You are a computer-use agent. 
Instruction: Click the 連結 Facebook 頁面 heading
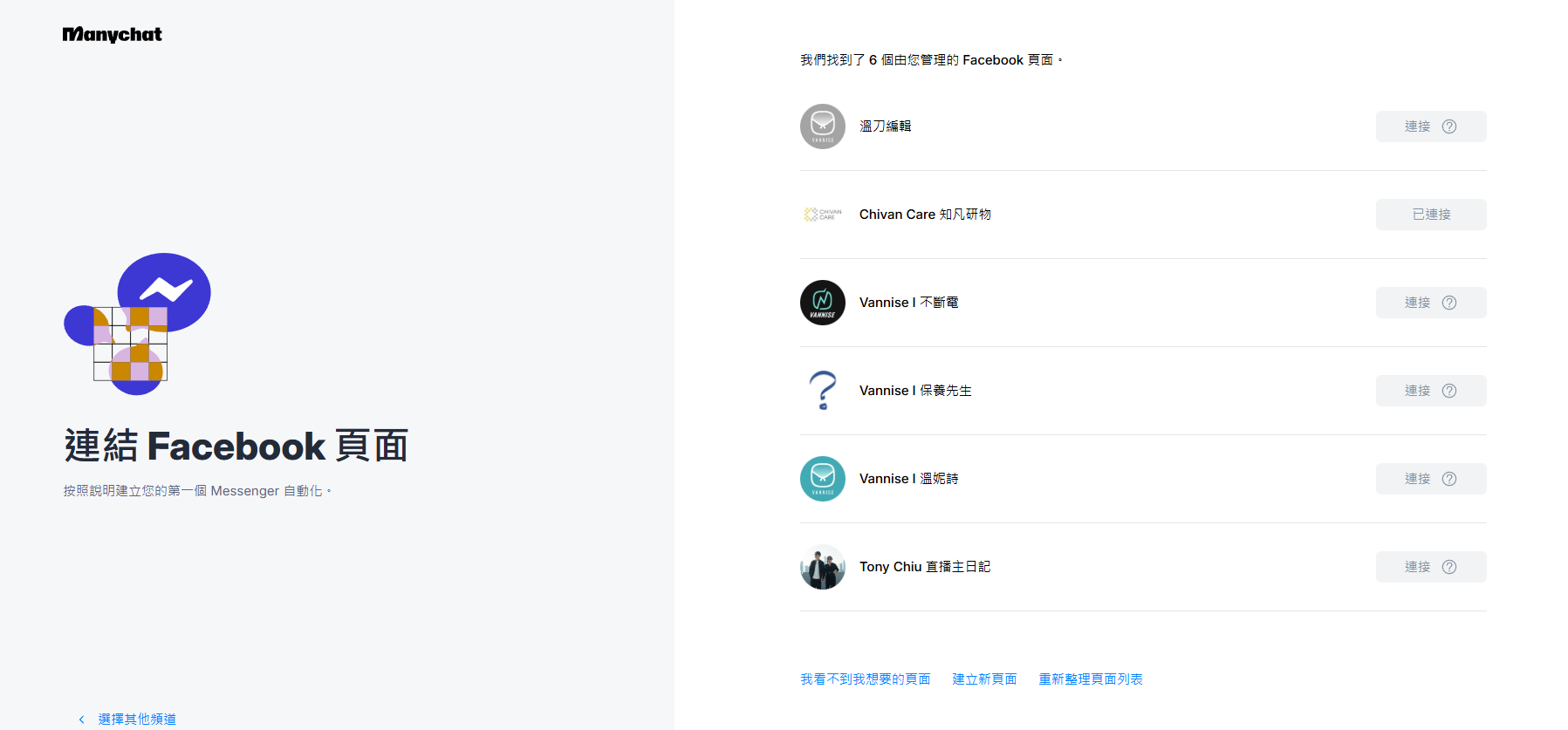[236, 446]
